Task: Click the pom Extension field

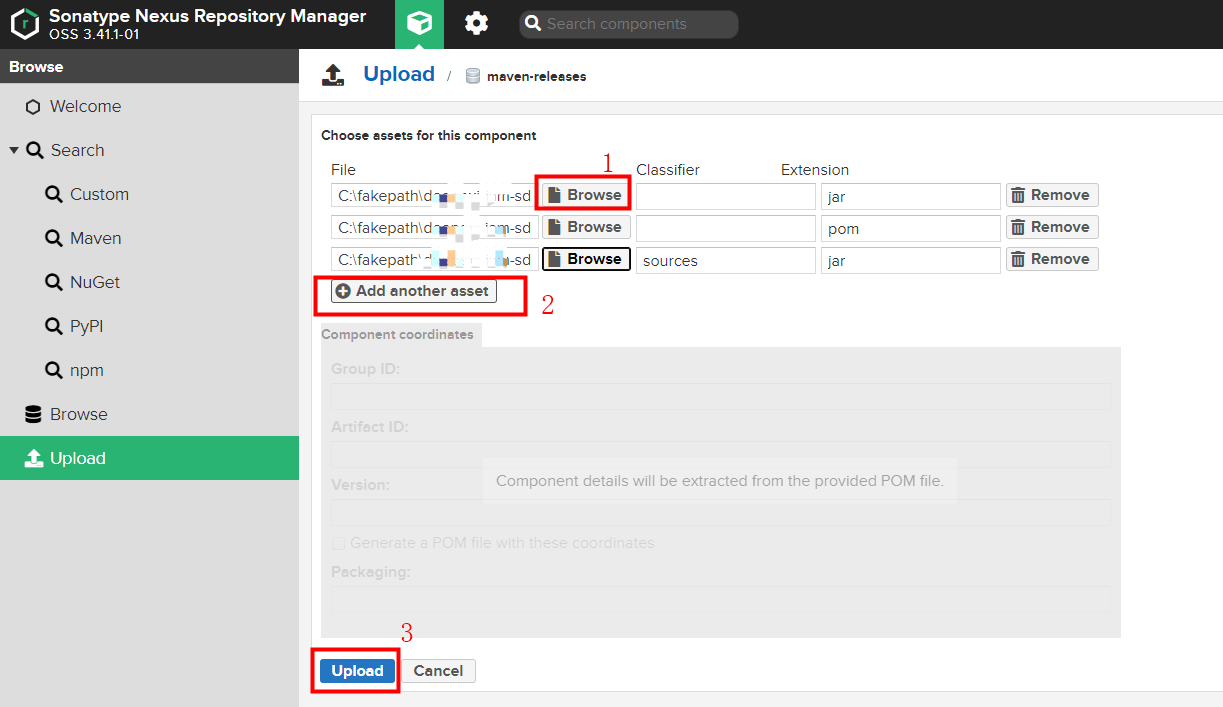Action: (x=911, y=228)
